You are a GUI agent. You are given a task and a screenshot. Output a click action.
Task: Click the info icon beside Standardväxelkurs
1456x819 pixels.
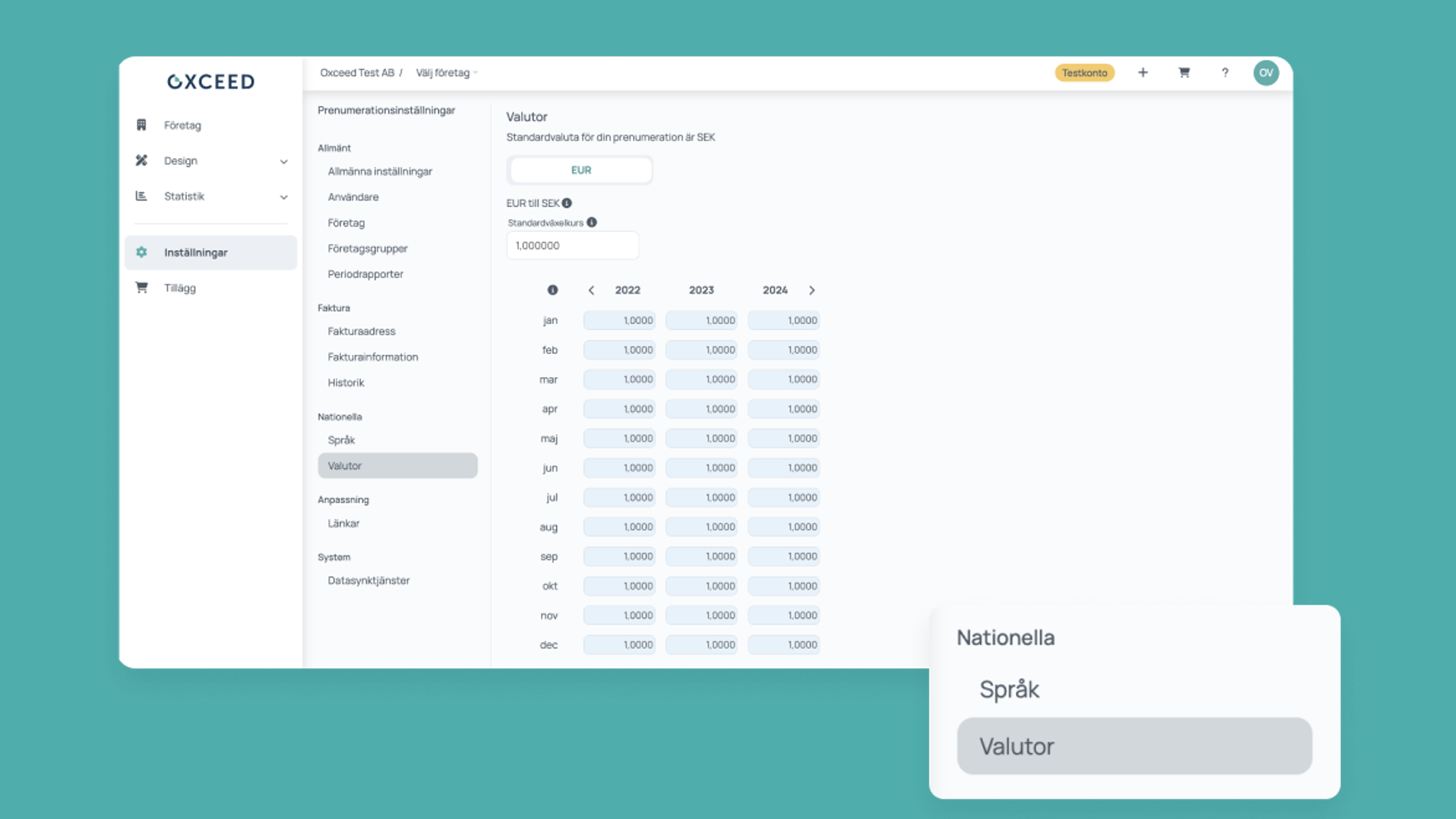(x=592, y=222)
